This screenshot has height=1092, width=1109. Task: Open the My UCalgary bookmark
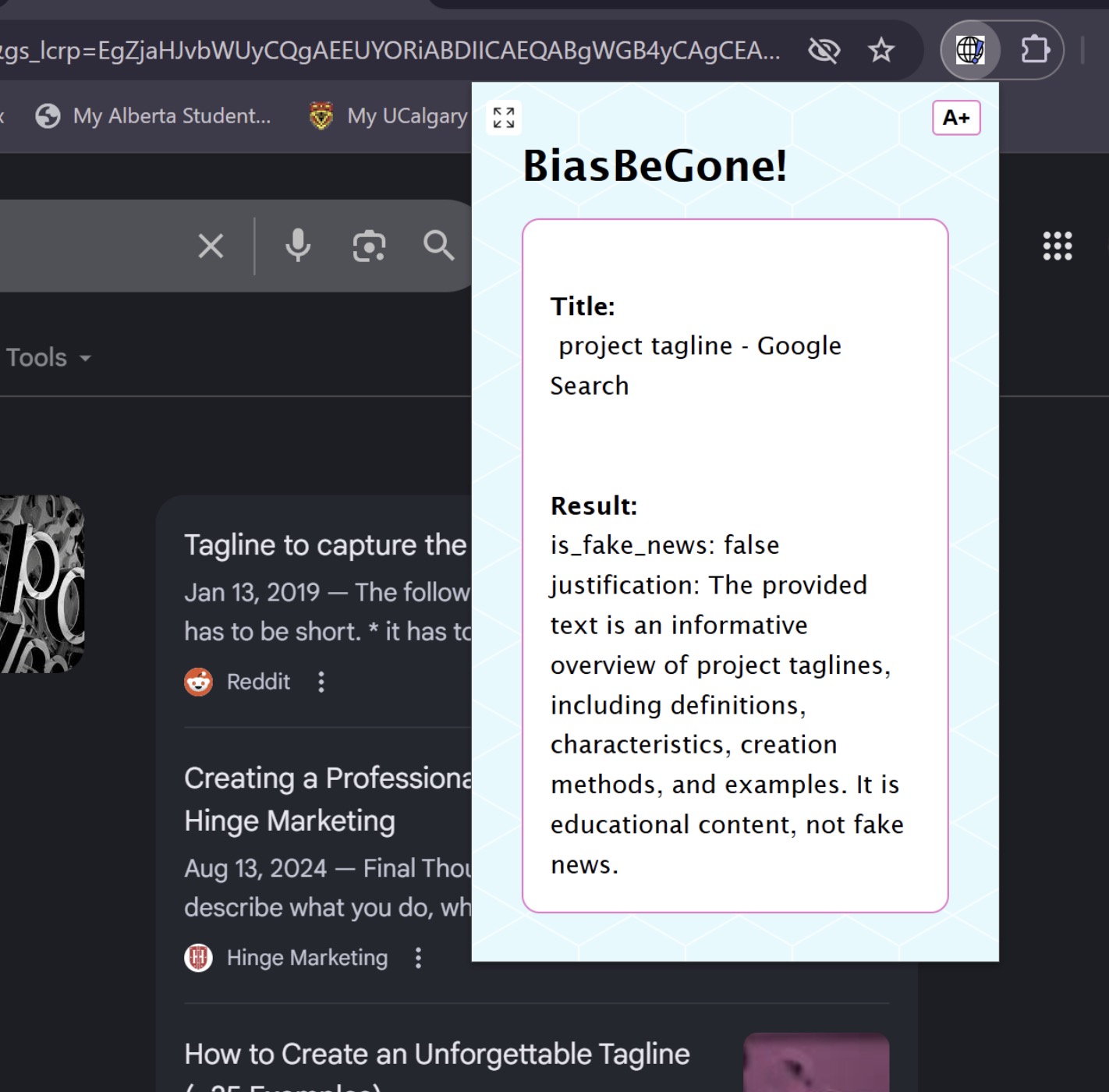point(388,116)
